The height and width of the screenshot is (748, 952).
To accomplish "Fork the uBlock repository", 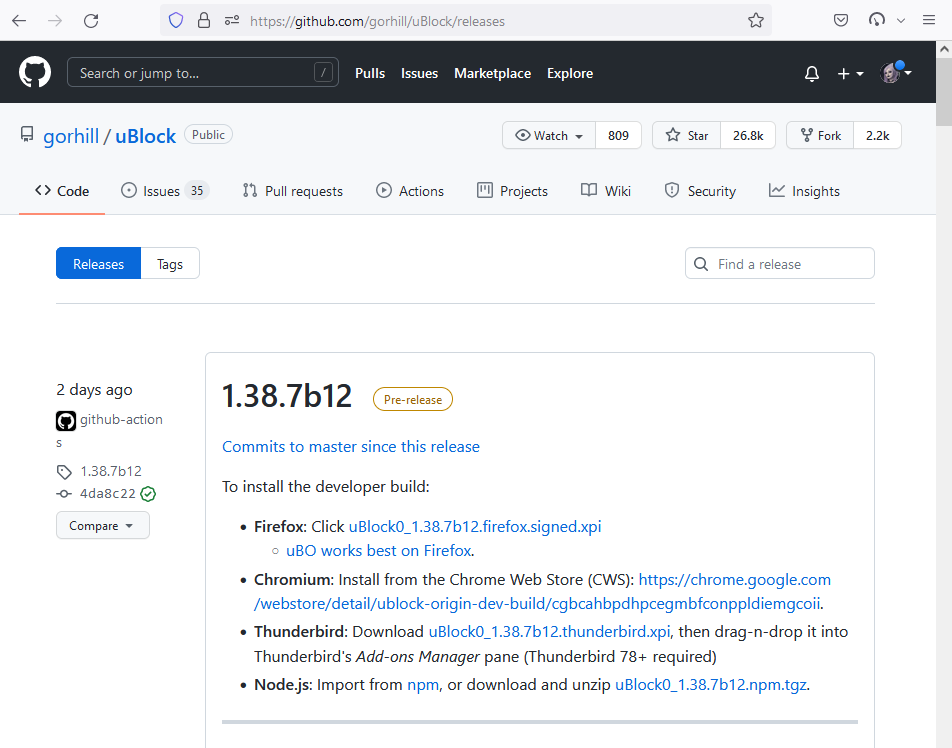I will coord(820,135).
